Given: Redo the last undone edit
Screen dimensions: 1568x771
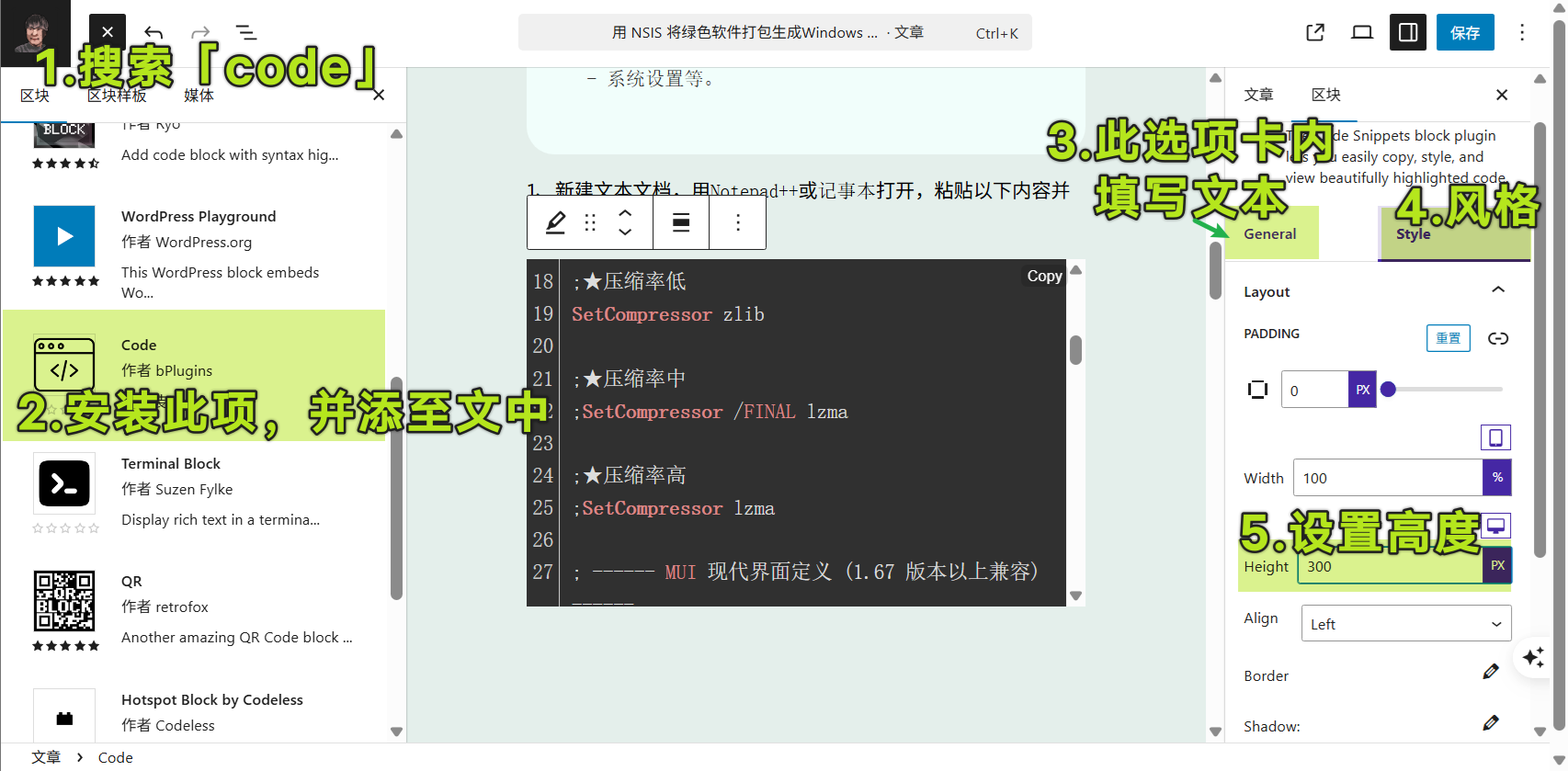Looking at the screenshot, I should click(x=200, y=33).
